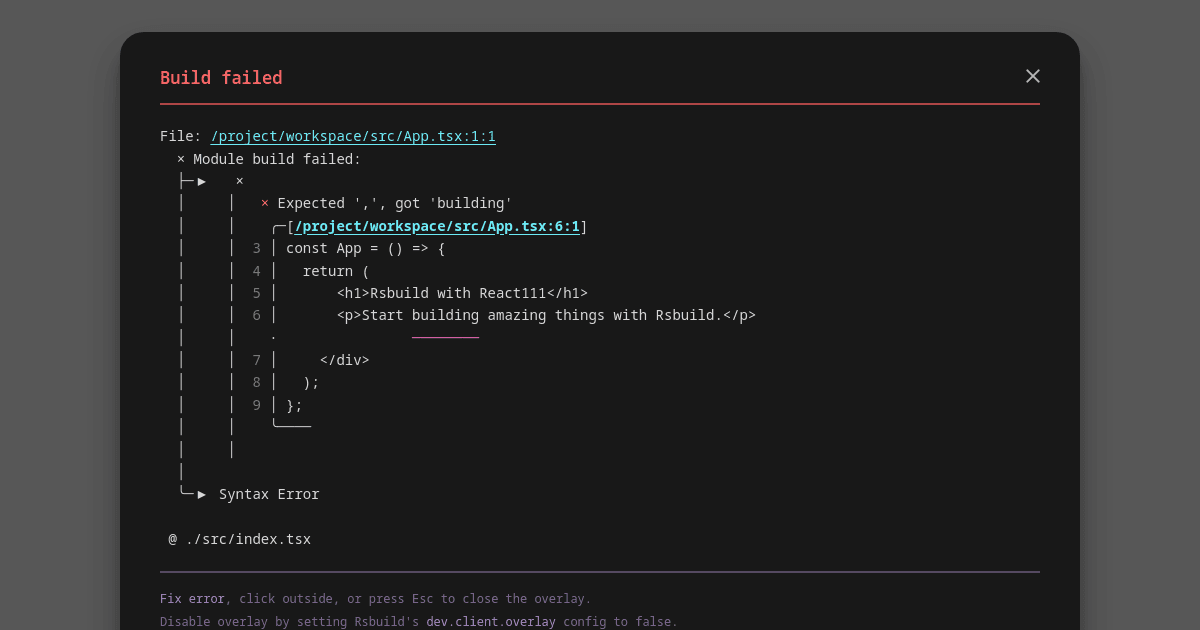
Task: Open the App.tsx:1:1 file link
Action: (353, 136)
